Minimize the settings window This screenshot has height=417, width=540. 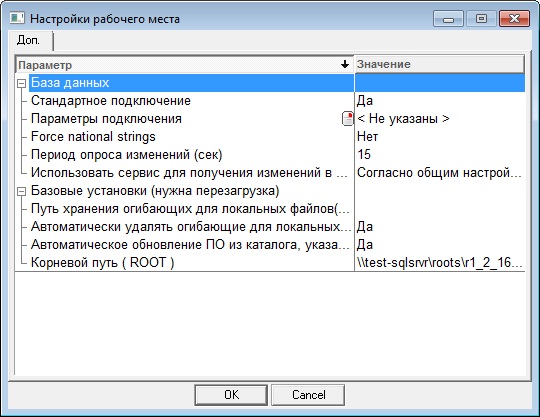click(448, 19)
